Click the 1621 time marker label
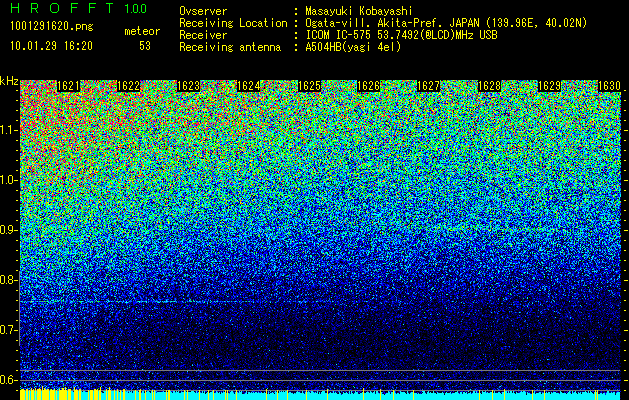Image resolution: width=629 pixels, height=400 pixels. [68, 86]
